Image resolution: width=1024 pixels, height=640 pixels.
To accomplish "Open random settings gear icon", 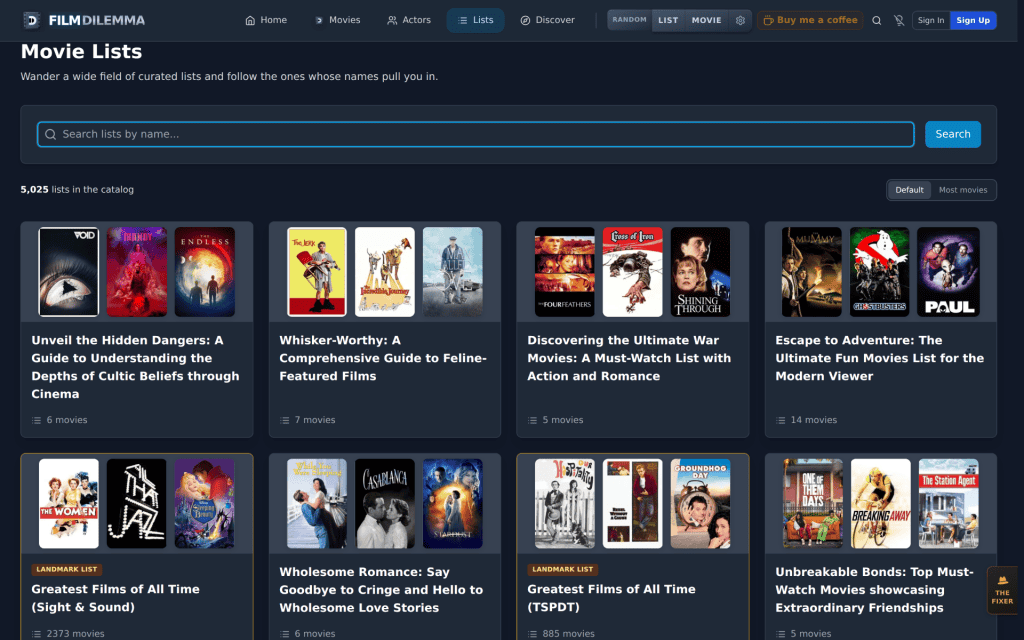I will [740, 20].
